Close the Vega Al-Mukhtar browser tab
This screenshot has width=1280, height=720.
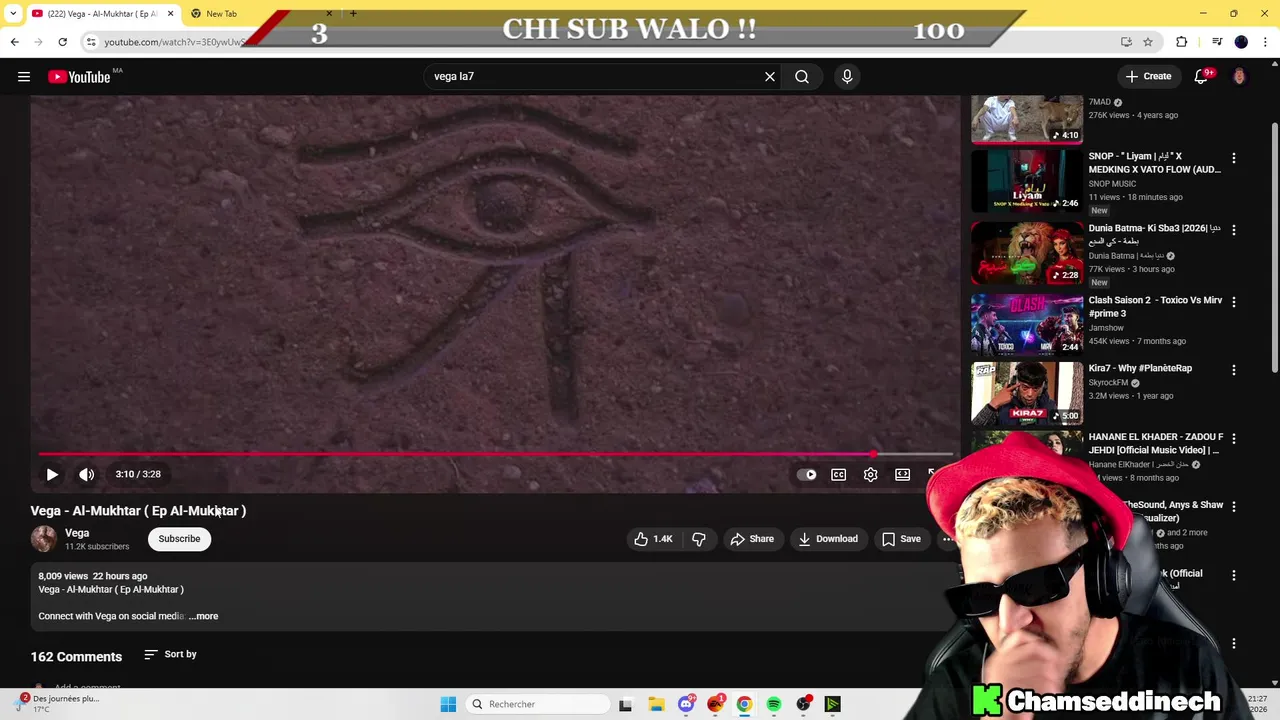[170, 14]
